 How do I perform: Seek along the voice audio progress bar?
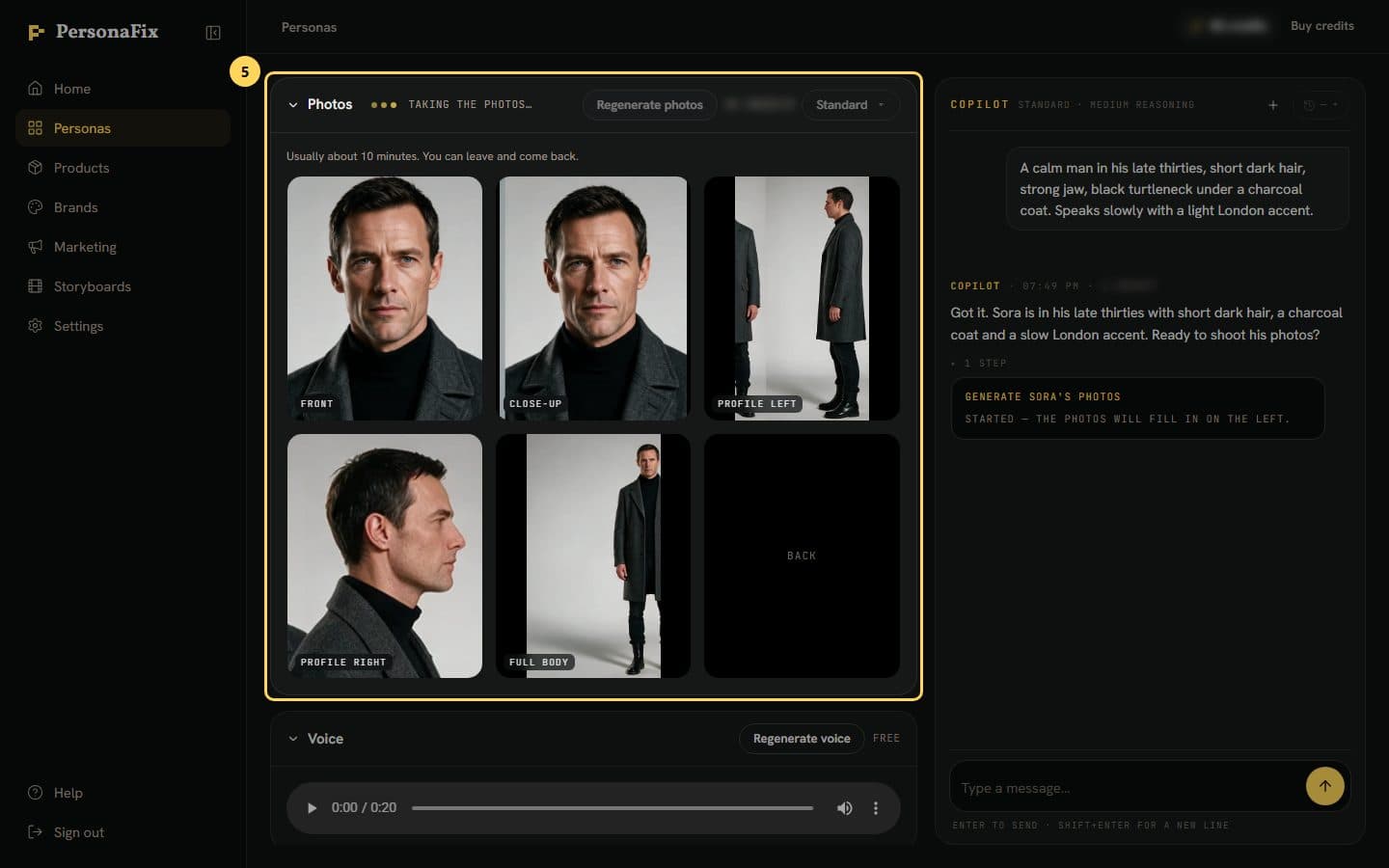coord(613,808)
